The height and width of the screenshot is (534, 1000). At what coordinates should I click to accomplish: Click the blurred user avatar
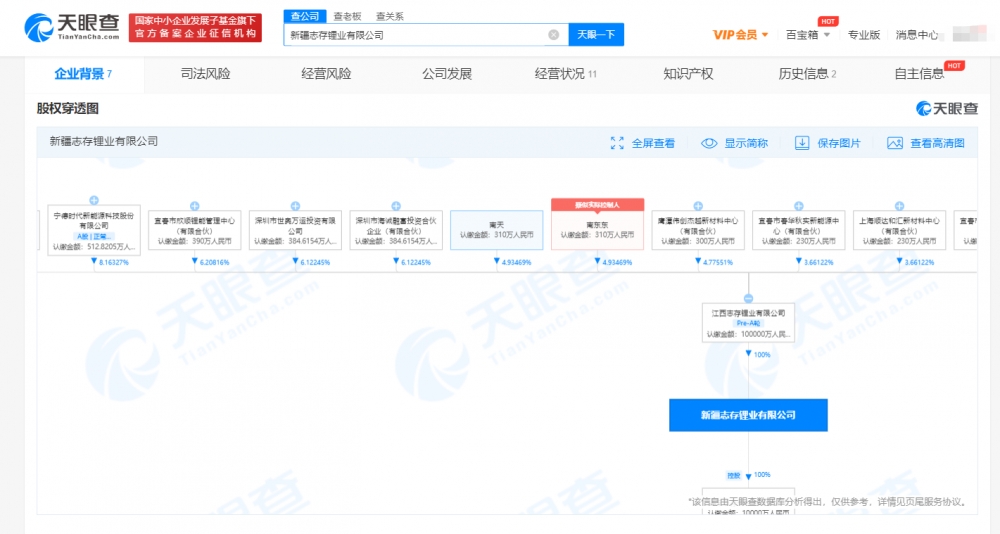[969, 34]
